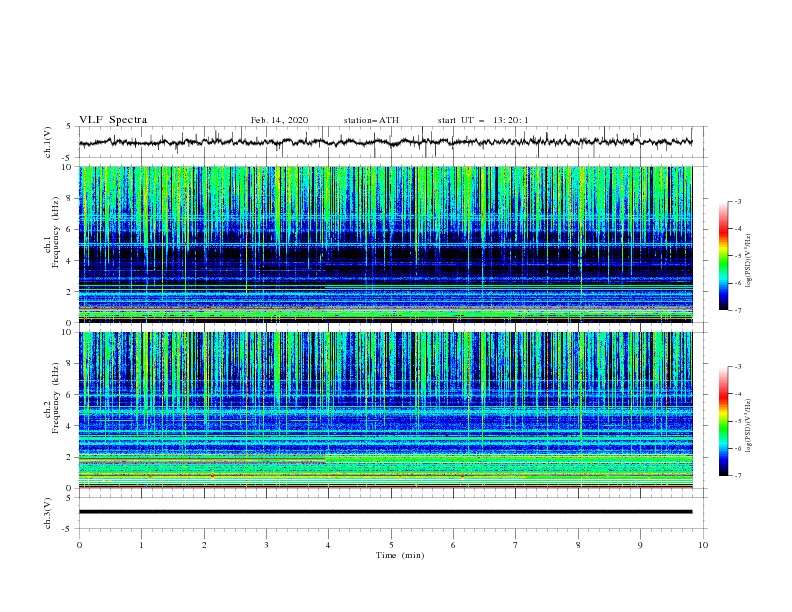
Task: Click time axis tick label "2"
Action: click(204, 545)
